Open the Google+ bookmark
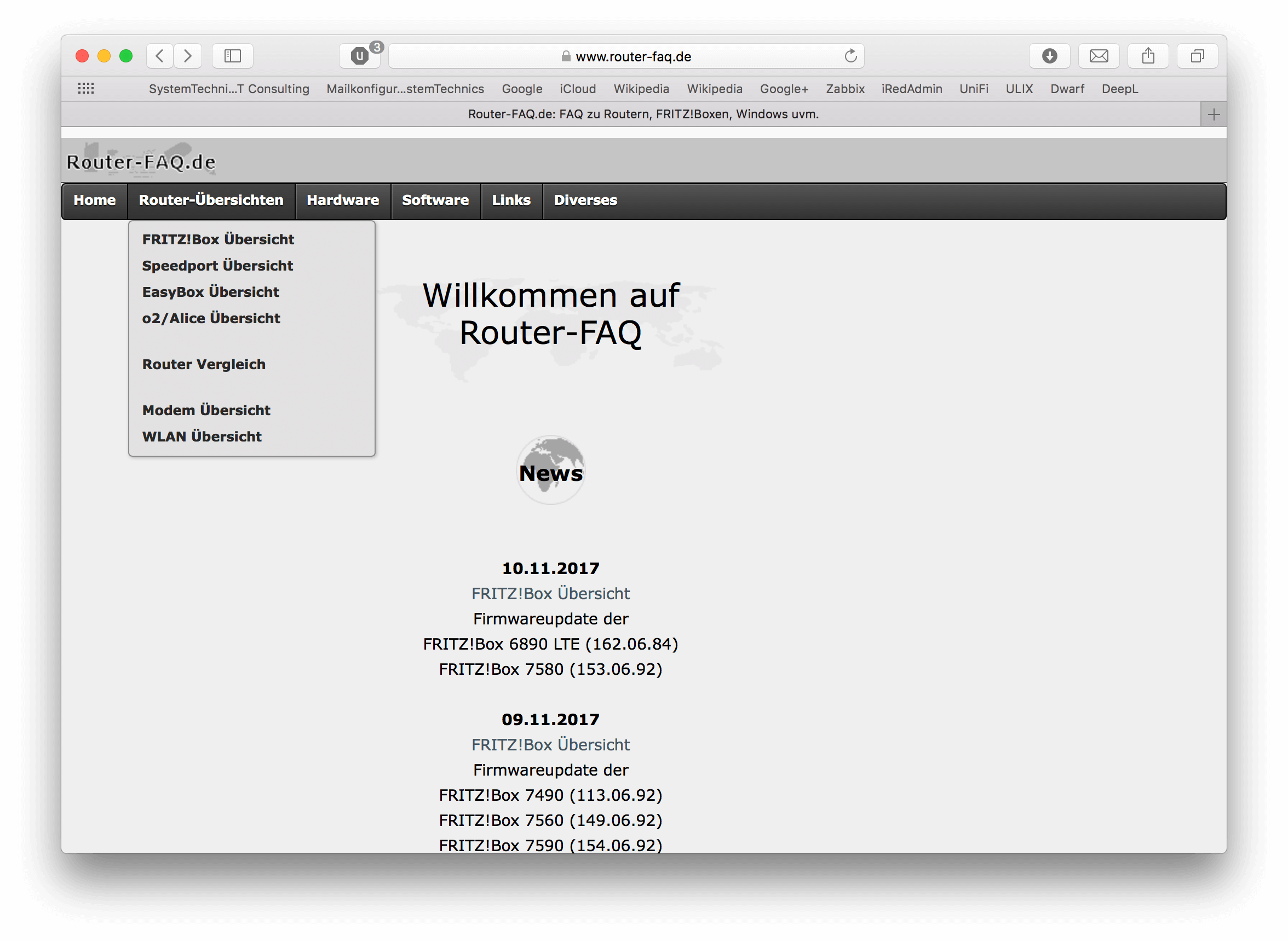1288x941 pixels. tap(784, 89)
